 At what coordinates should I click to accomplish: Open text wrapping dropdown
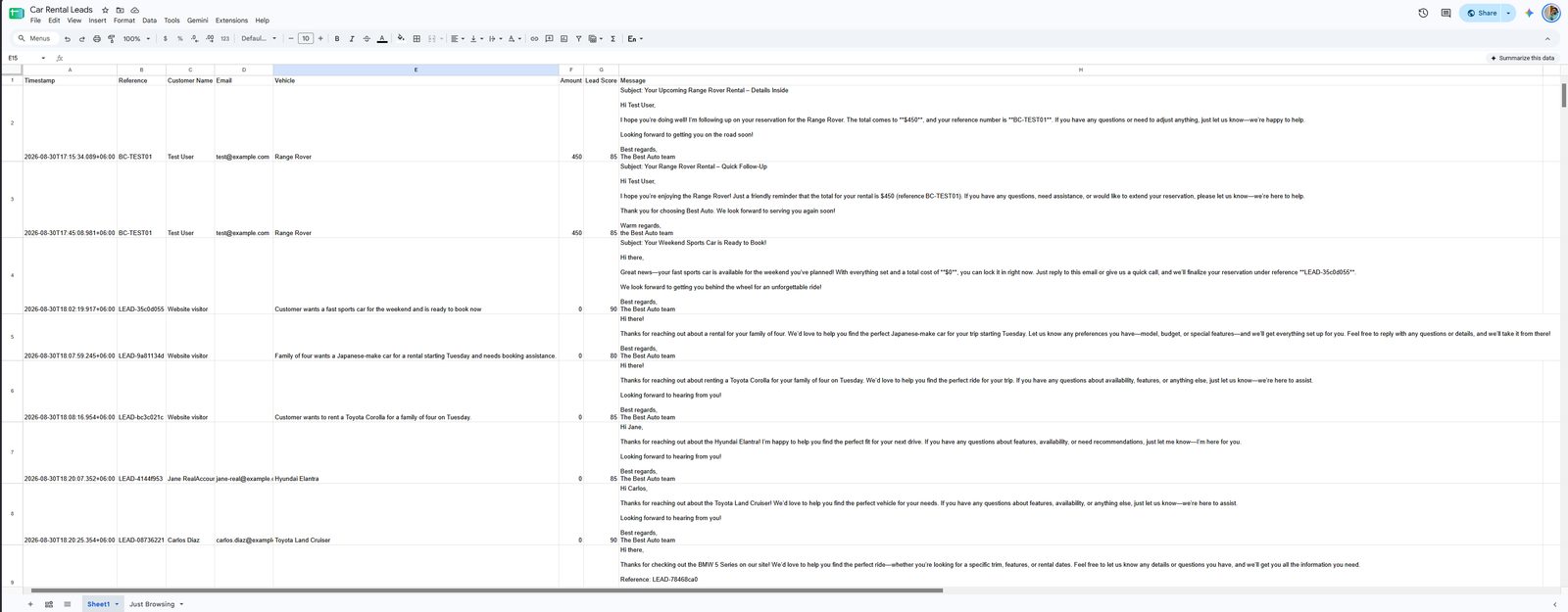pos(494,39)
